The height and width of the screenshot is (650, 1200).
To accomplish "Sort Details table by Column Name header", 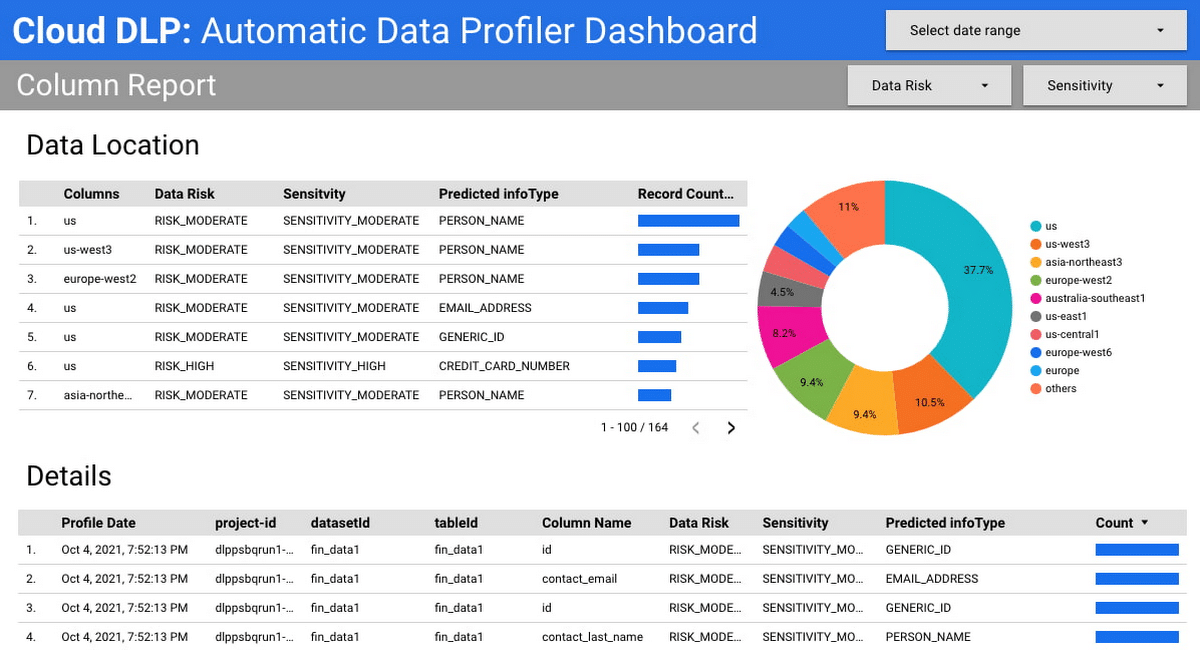I will pos(586,523).
